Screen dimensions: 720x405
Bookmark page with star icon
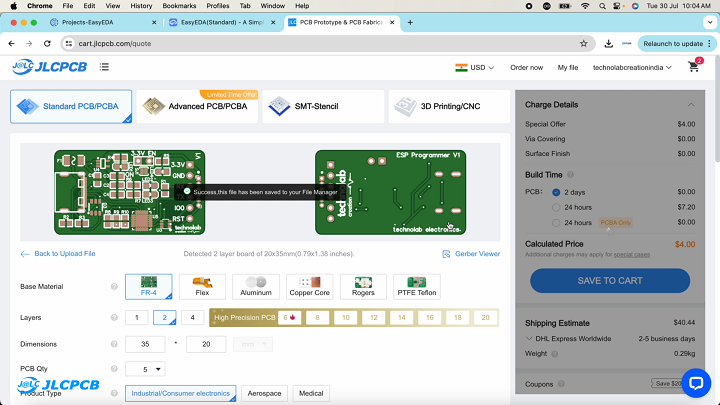(x=584, y=44)
